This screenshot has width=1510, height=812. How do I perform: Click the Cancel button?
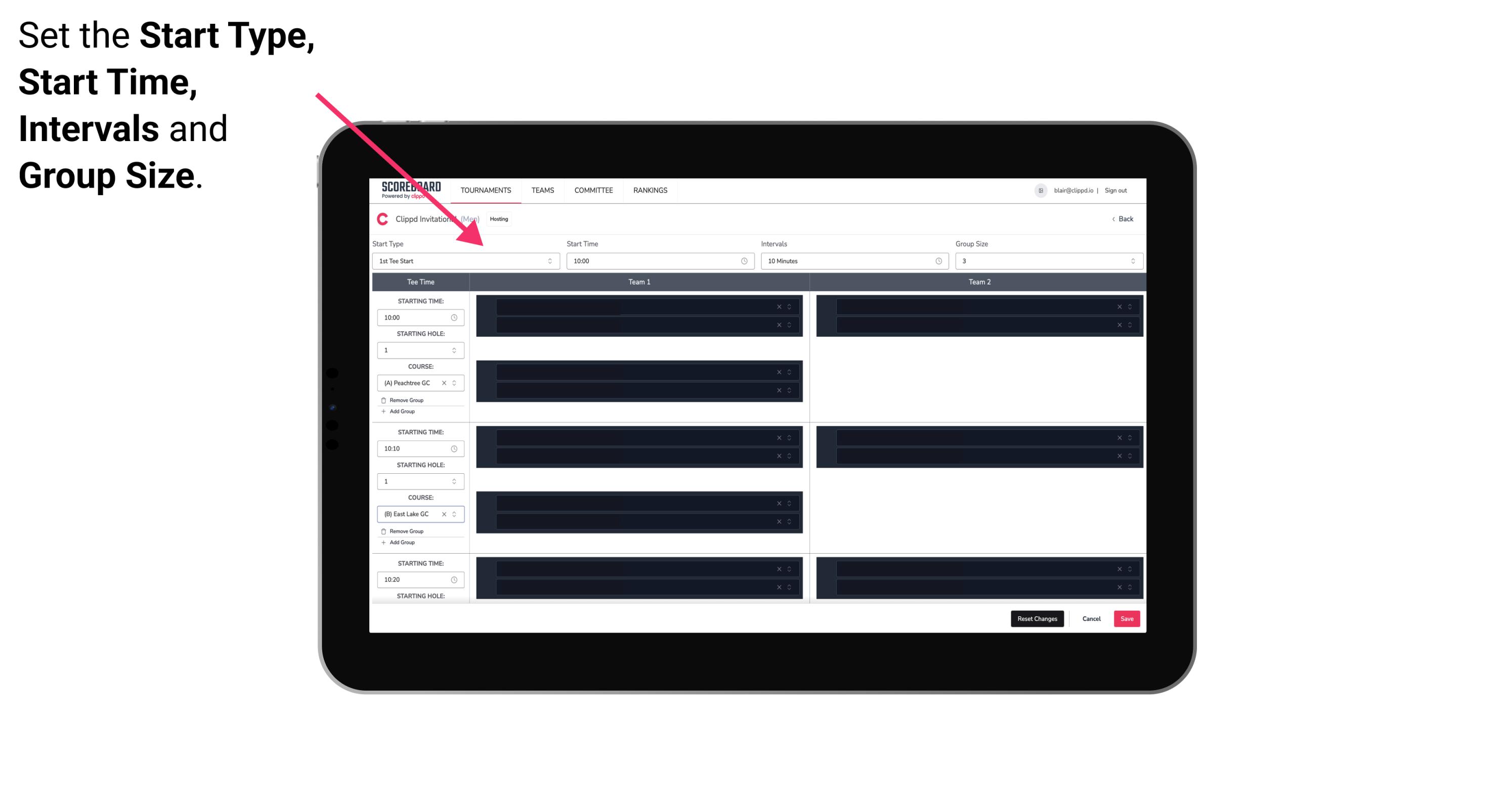(x=1091, y=618)
